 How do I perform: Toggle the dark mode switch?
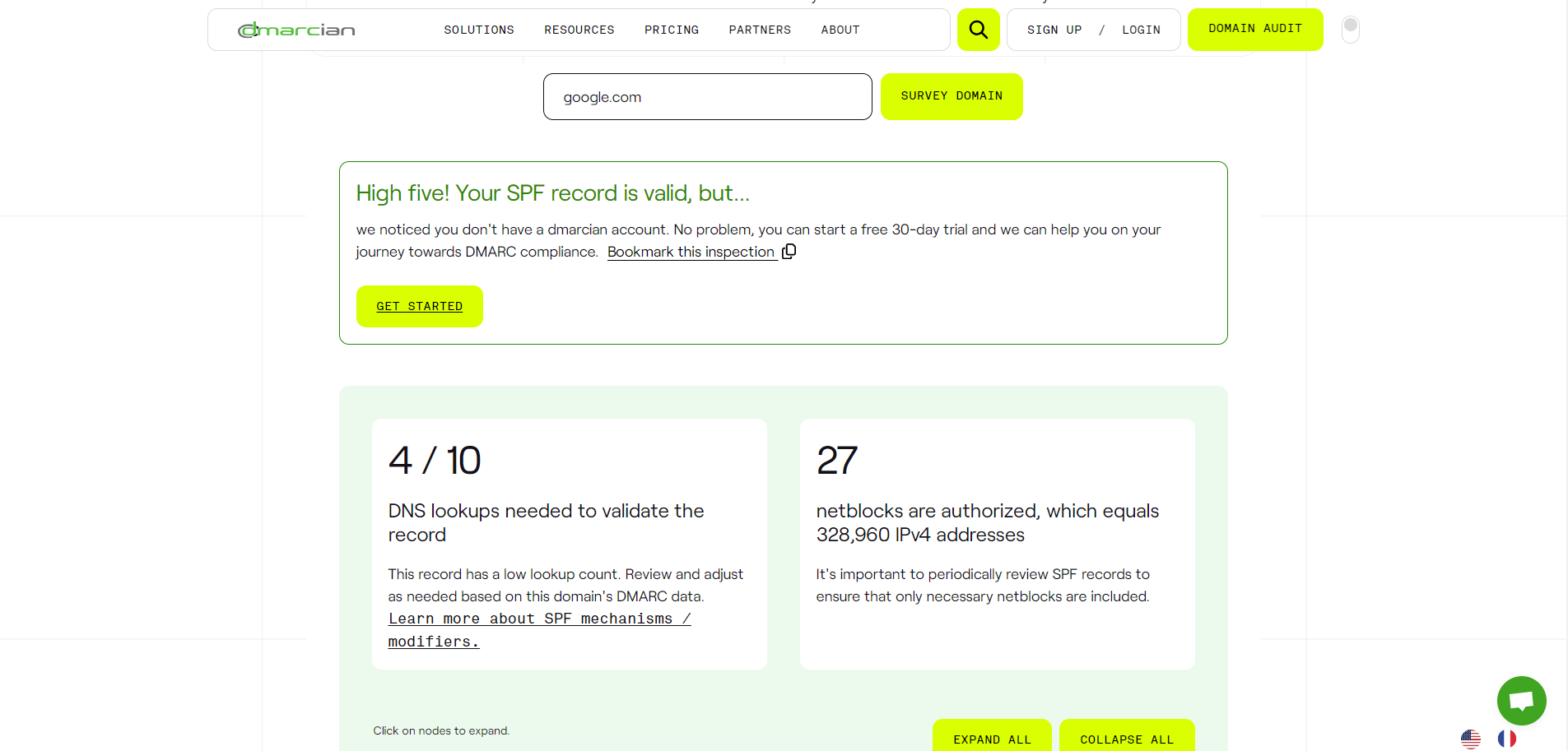tap(1349, 28)
